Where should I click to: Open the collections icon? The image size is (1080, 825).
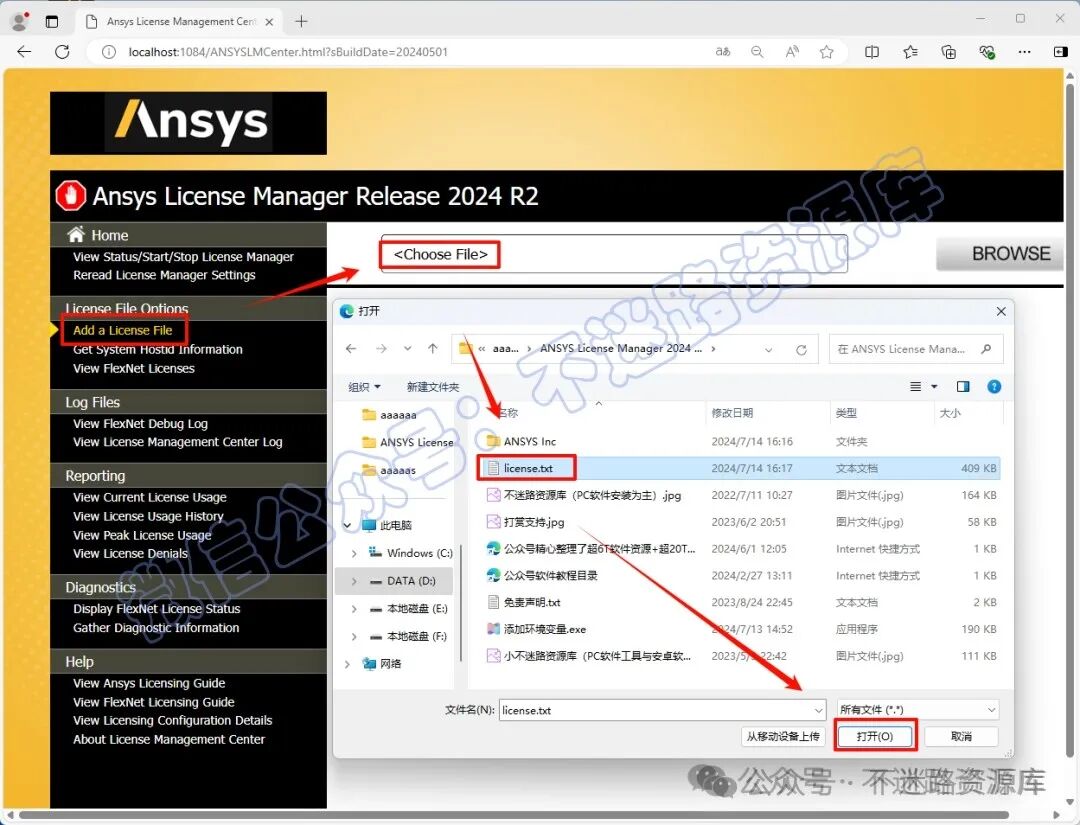(948, 52)
